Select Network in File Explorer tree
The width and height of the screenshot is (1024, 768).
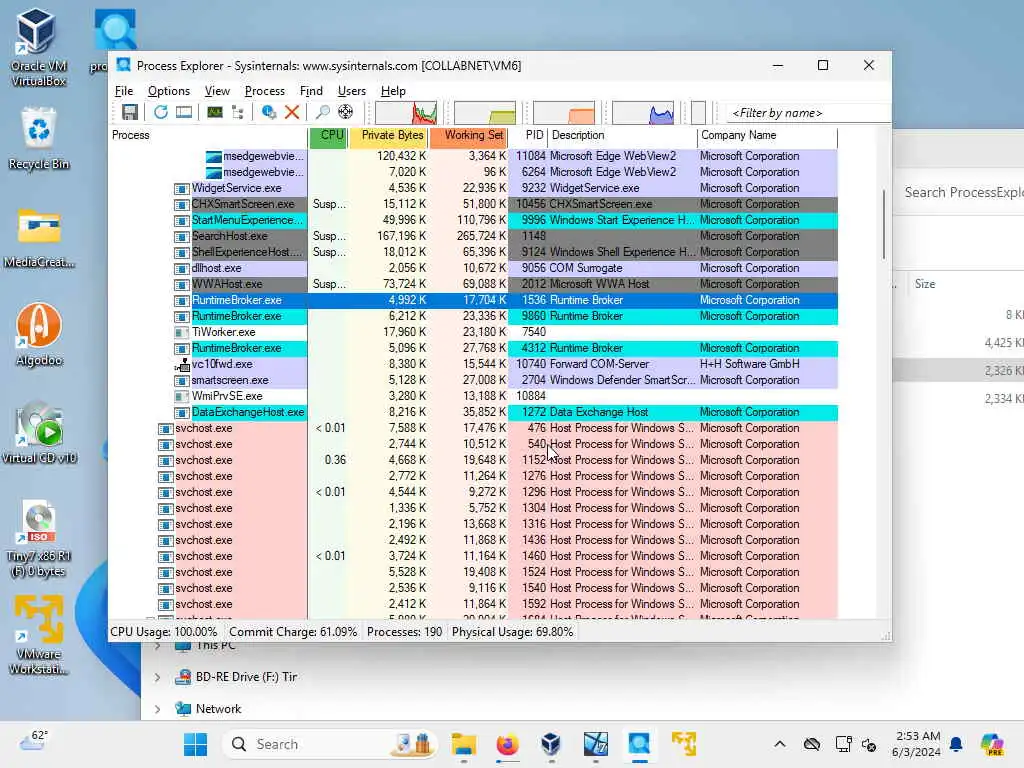pyautogui.click(x=218, y=709)
